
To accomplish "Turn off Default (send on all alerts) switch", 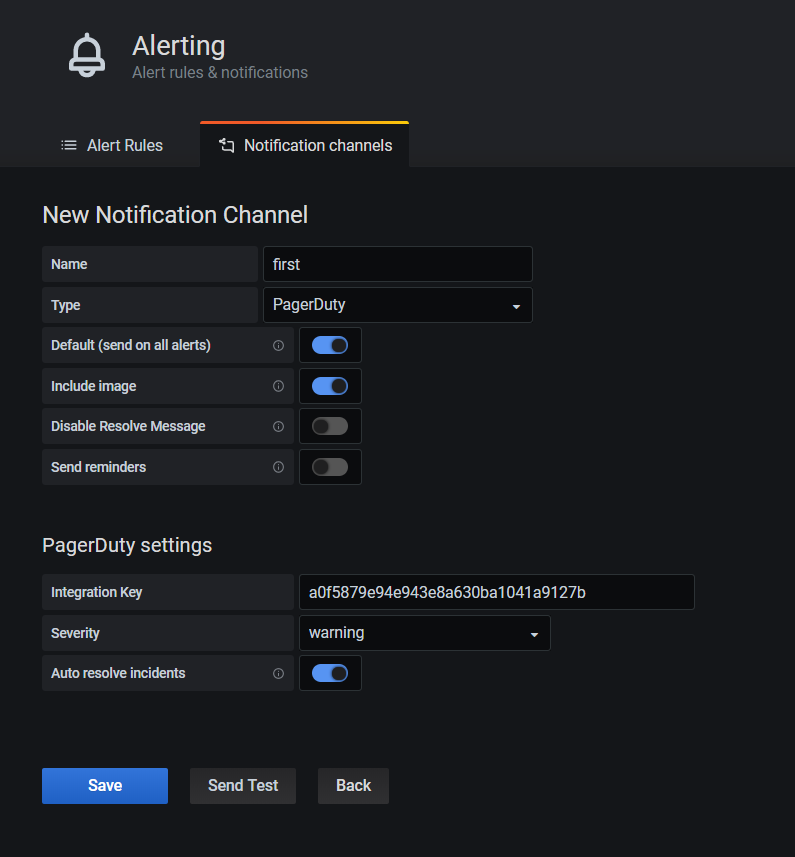I will 330,345.
